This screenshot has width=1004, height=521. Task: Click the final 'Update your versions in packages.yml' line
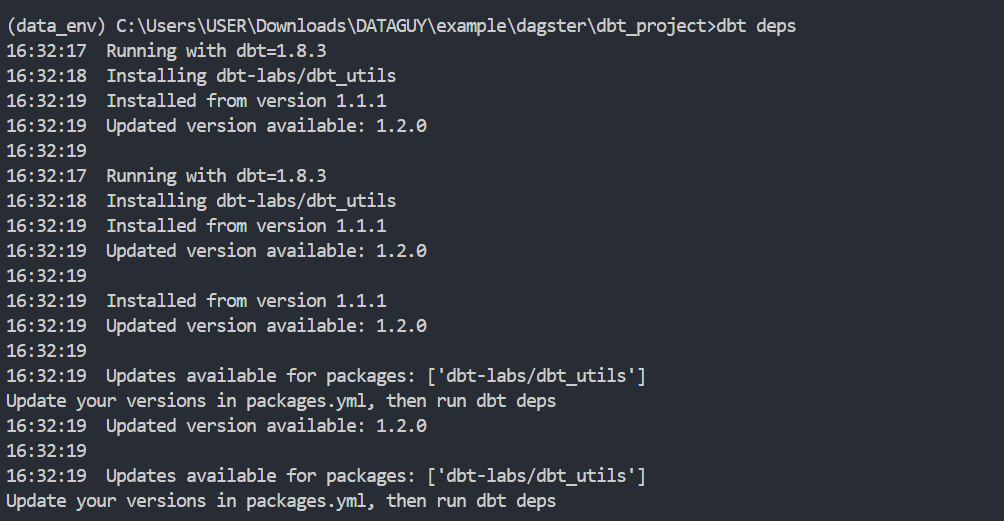281,501
